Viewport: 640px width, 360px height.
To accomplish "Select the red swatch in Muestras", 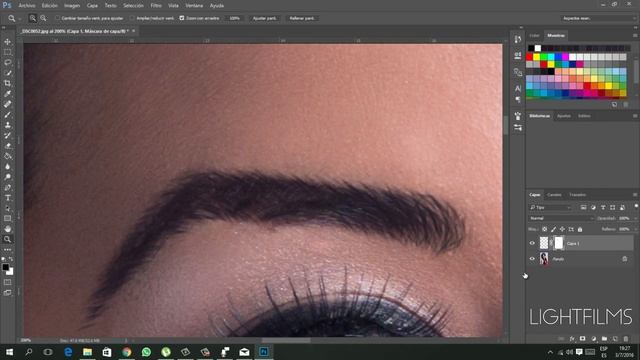I will click(x=530, y=57).
